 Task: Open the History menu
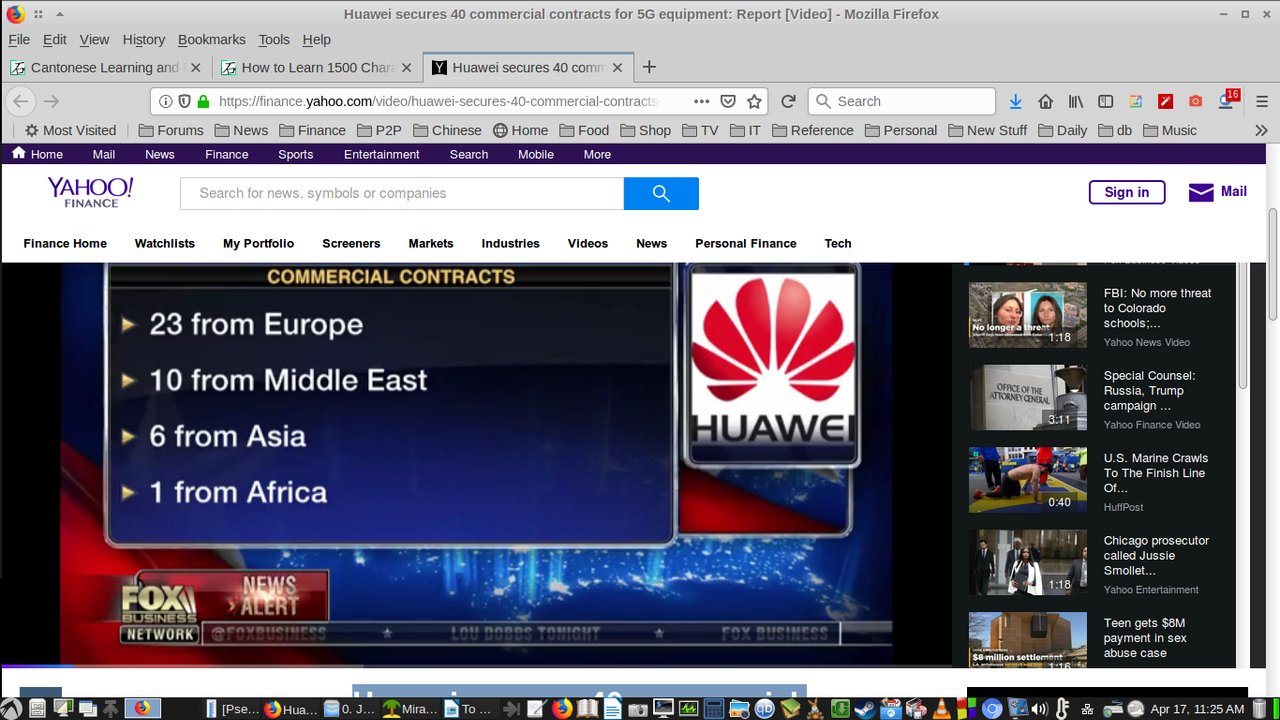tap(143, 39)
